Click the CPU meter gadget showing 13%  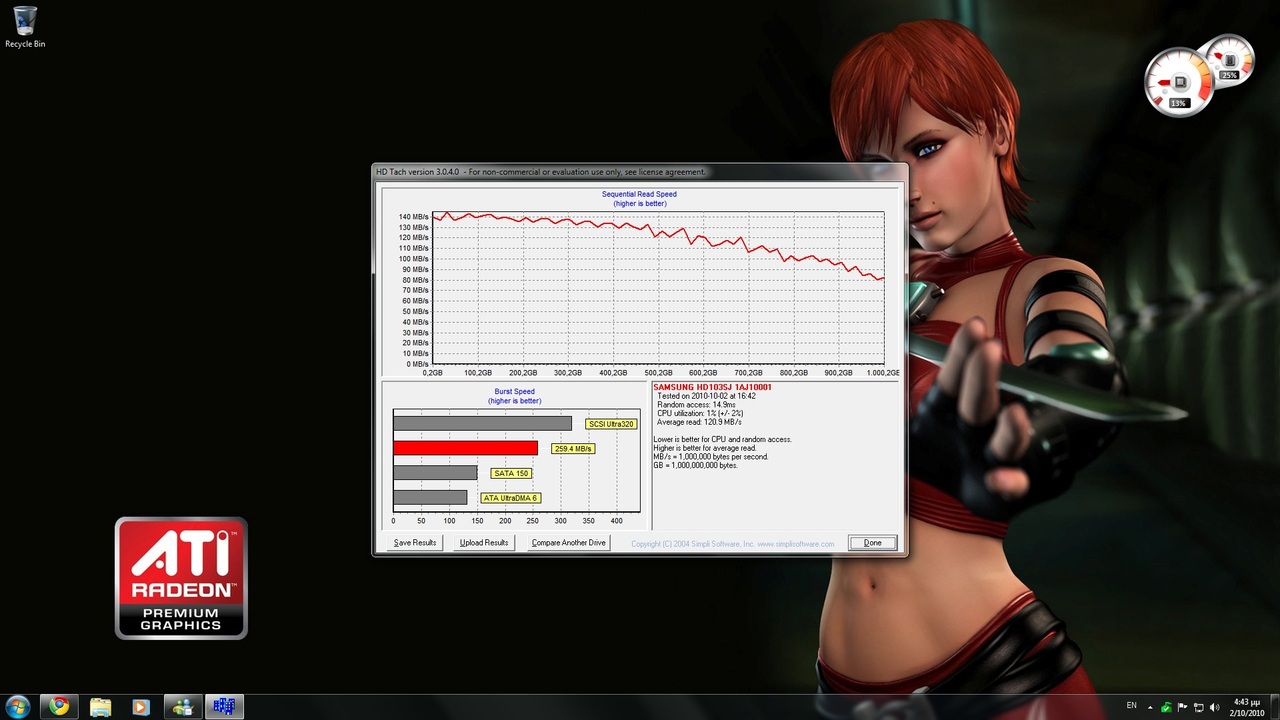pyautogui.click(x=1179, y=82)
